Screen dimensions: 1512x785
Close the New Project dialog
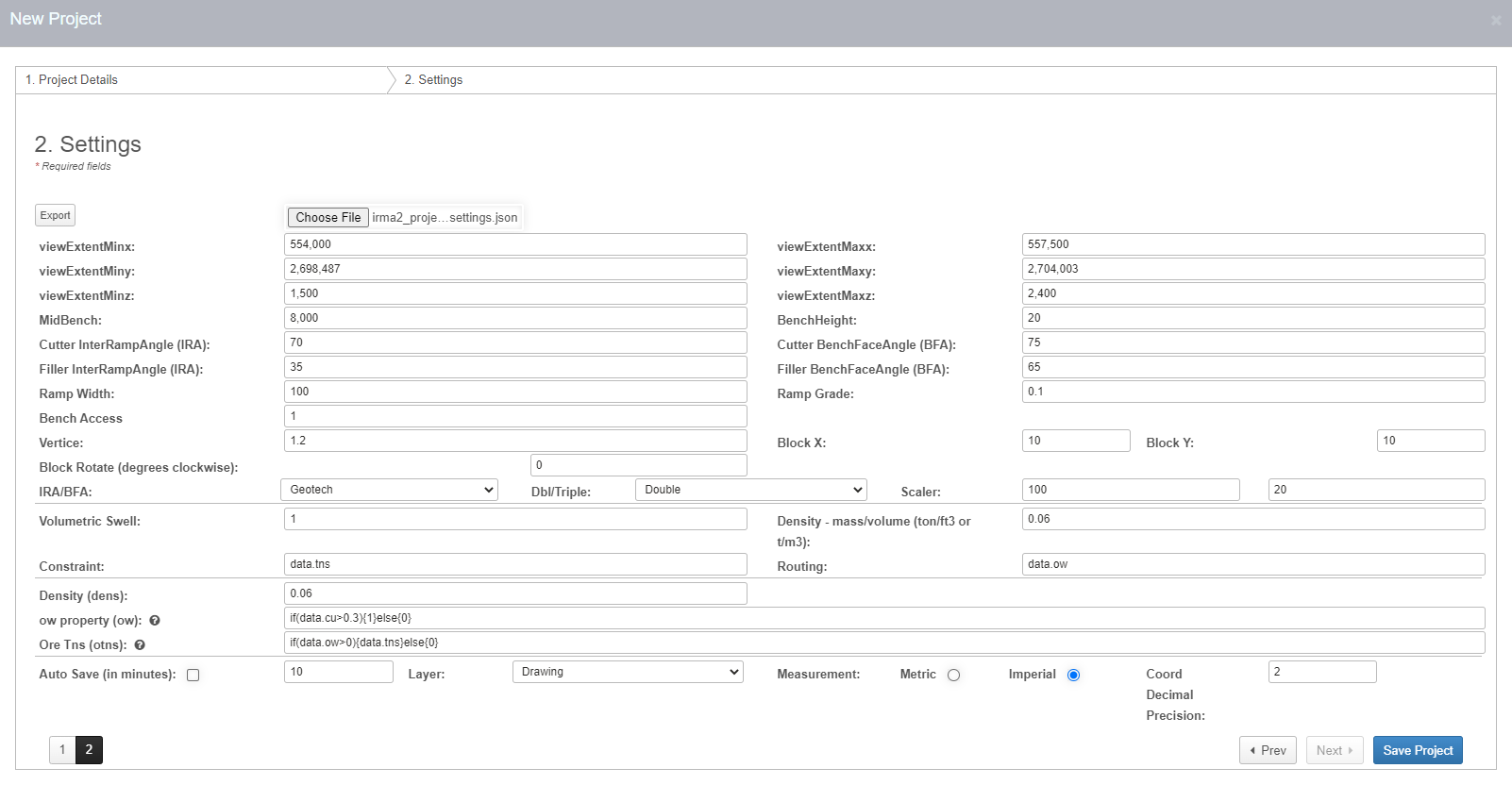(x=1495, y=20)
